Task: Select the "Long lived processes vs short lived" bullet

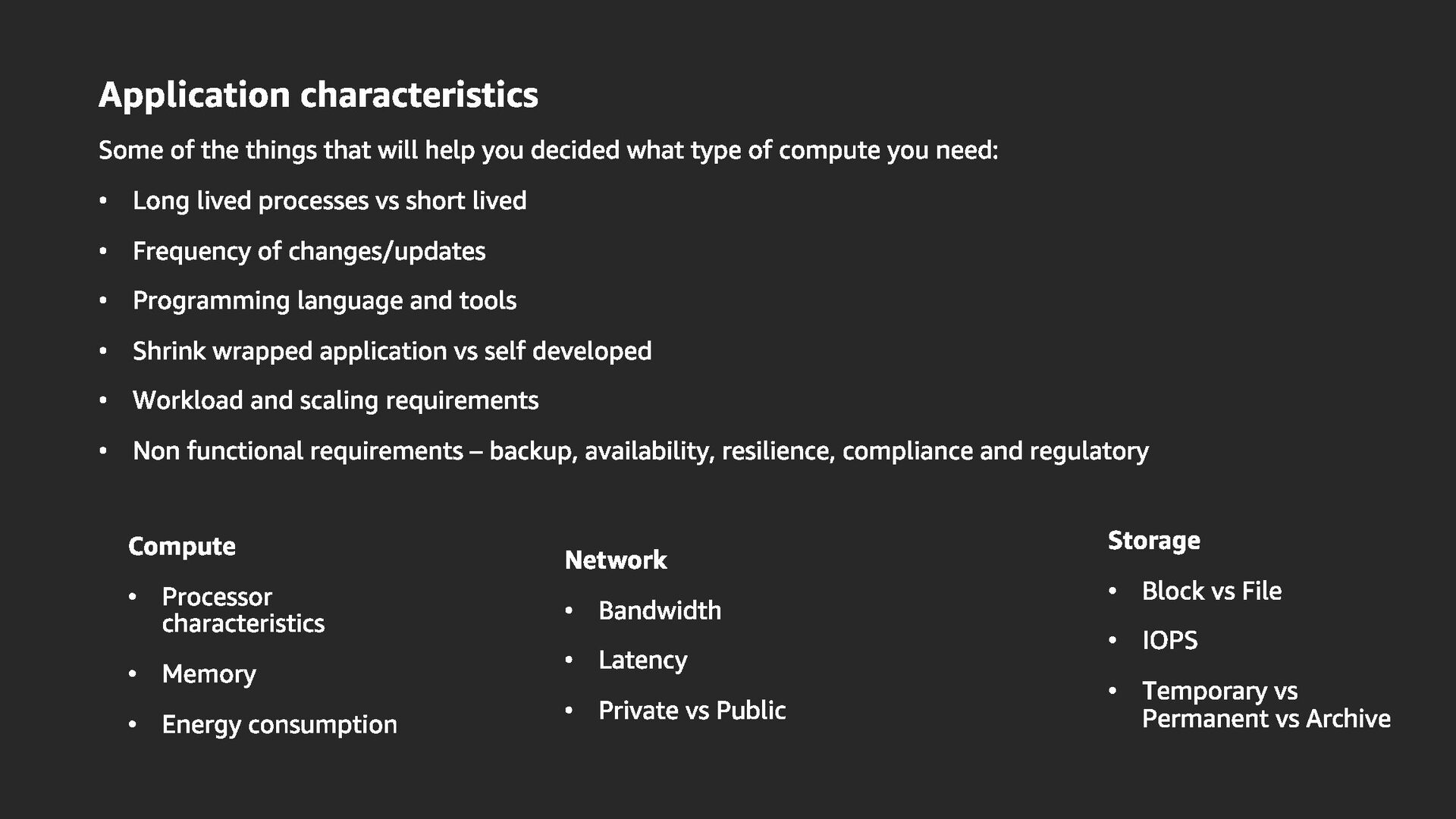Action: pyautogui.click(x=329, y=201)
